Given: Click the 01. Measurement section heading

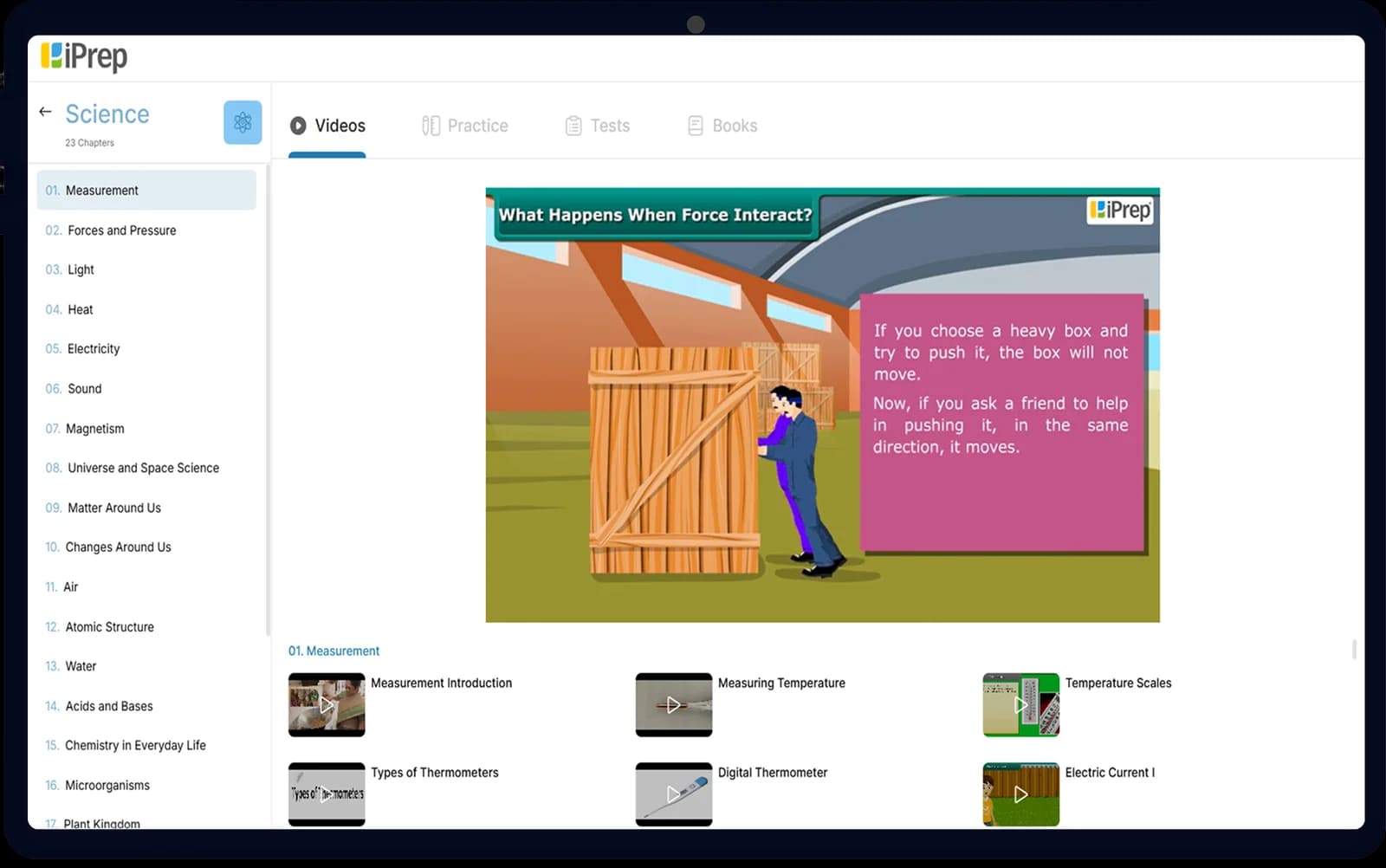Looking at the screenshot, I should pyautogui.click(x=334, y=651).
